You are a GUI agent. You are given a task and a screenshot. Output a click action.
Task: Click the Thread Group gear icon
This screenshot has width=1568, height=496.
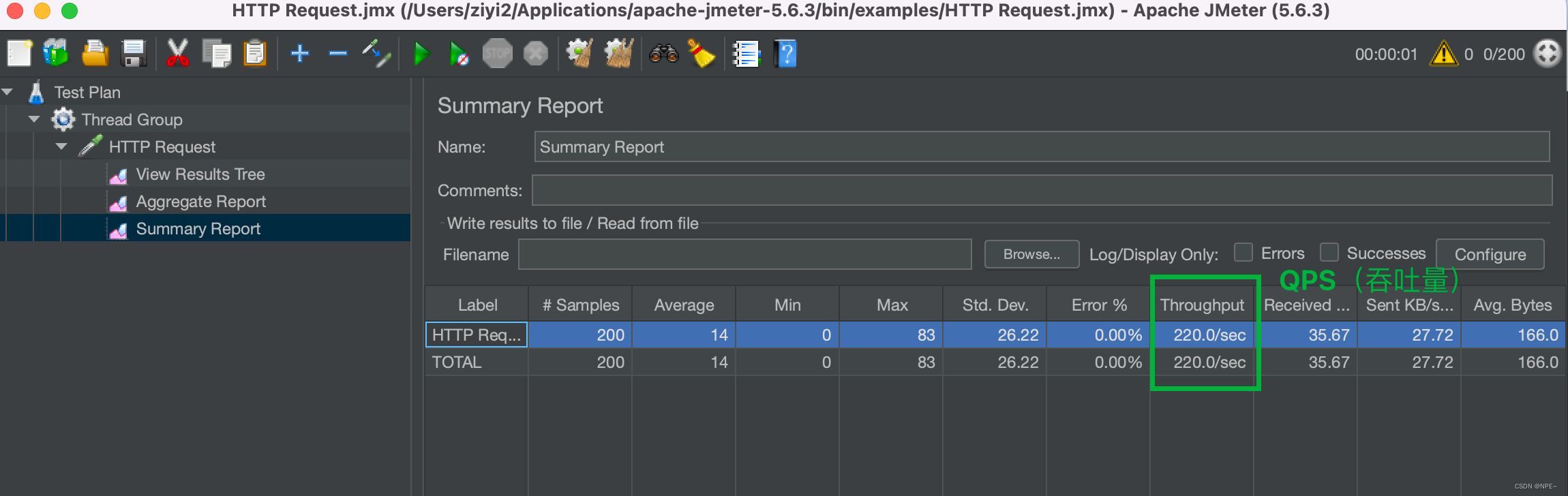tap(63, 119)
